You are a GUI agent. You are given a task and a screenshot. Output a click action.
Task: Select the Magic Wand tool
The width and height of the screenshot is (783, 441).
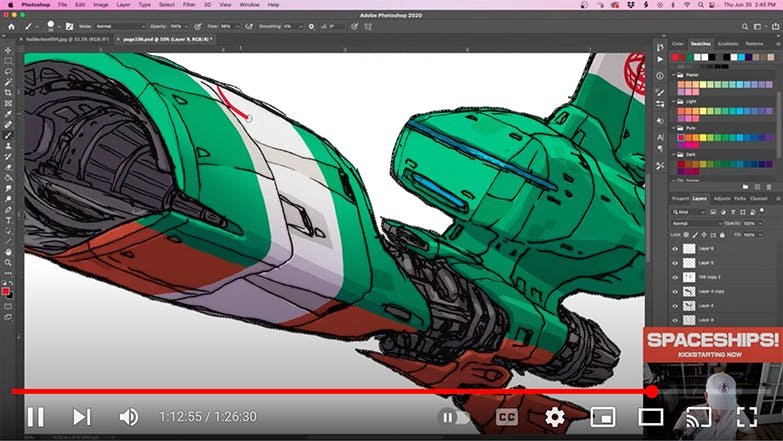8,82
